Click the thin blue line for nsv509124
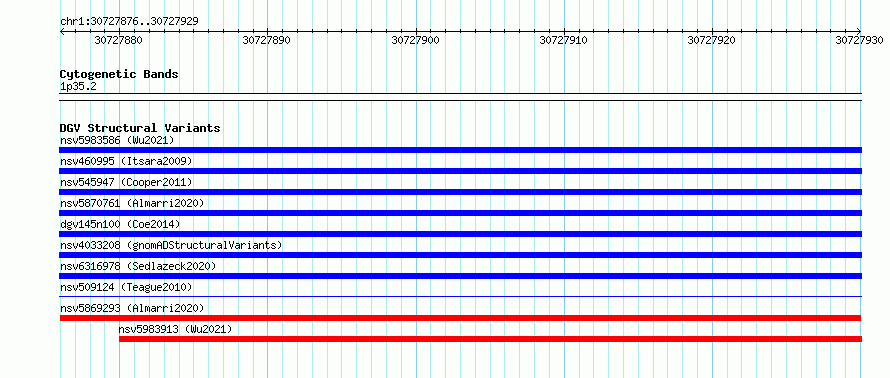 click(x=460, y=296)
